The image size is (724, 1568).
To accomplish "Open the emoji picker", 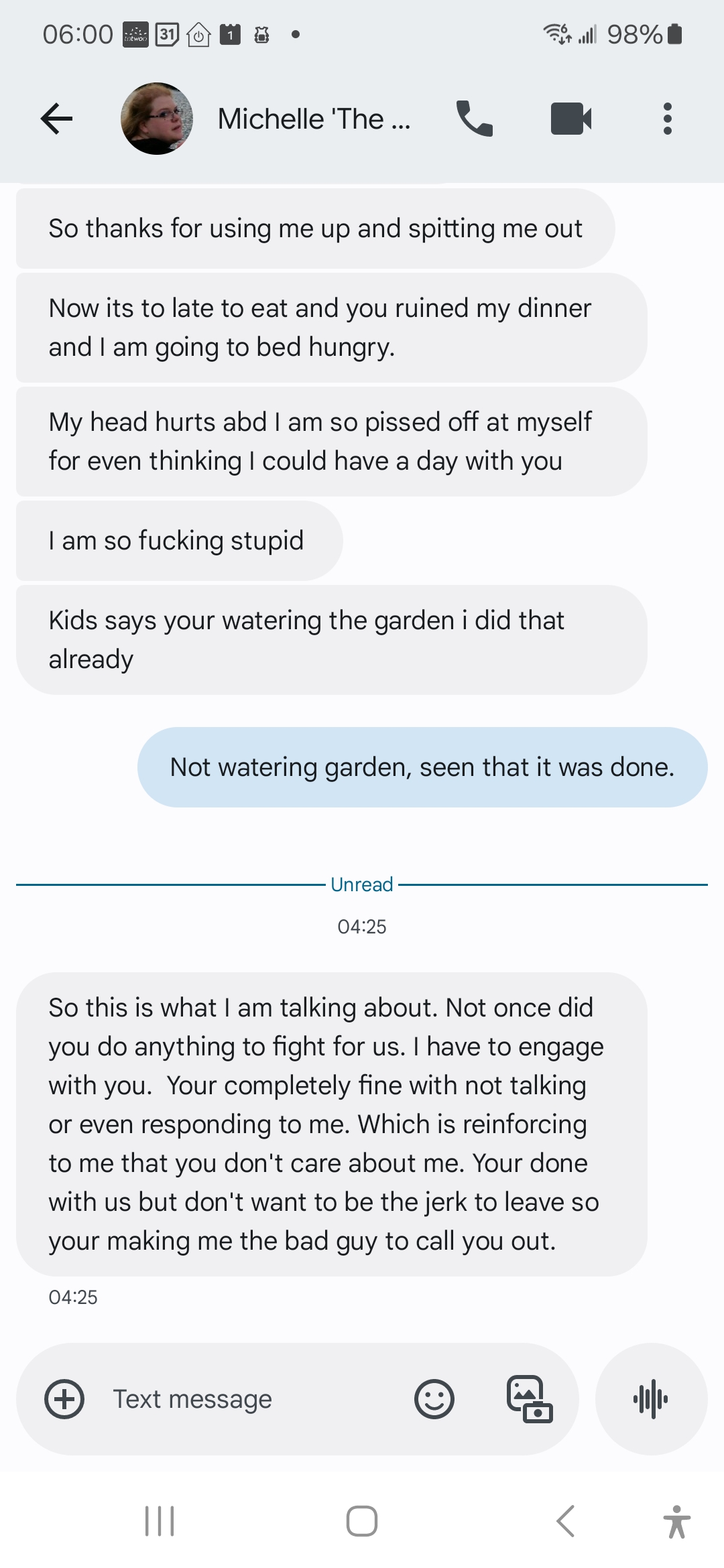I will coord(434,1399).
